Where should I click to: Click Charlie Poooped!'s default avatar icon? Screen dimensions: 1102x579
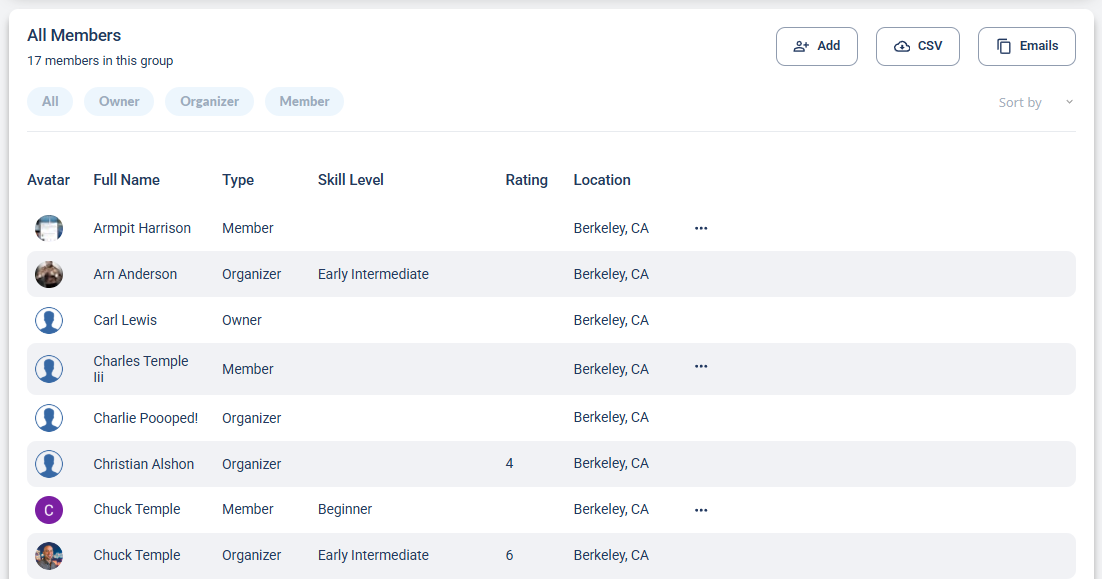click(49, 418)
